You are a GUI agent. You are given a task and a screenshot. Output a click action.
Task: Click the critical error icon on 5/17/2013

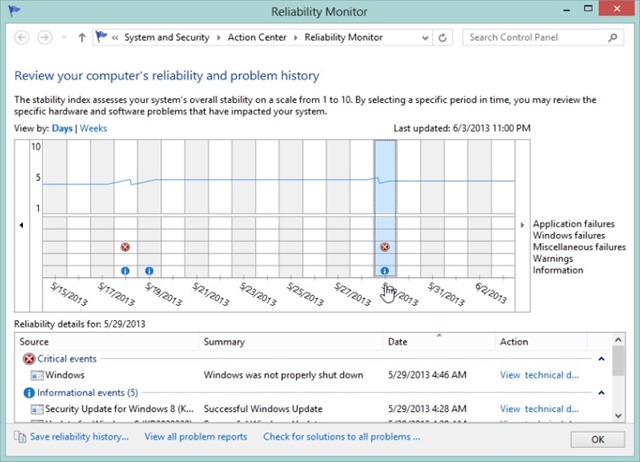tap(125, 247)
